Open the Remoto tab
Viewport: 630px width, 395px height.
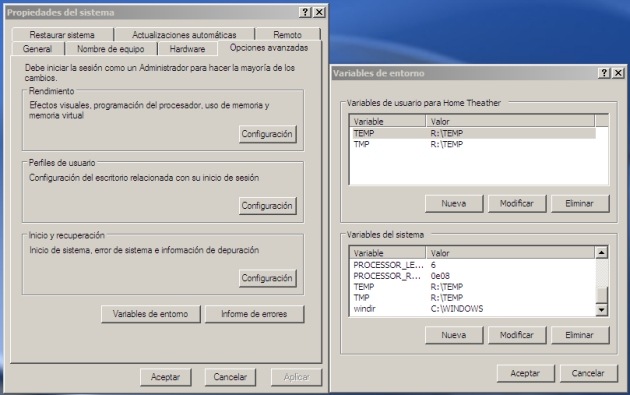[288, 35]
